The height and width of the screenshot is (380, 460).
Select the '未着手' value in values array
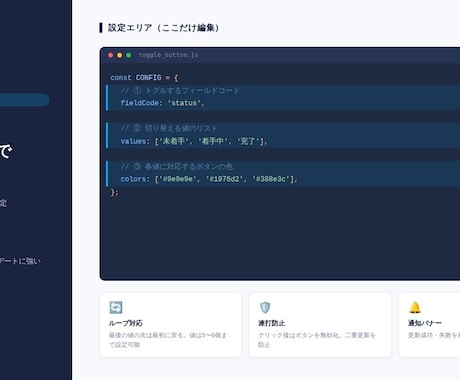coord(173,141)
